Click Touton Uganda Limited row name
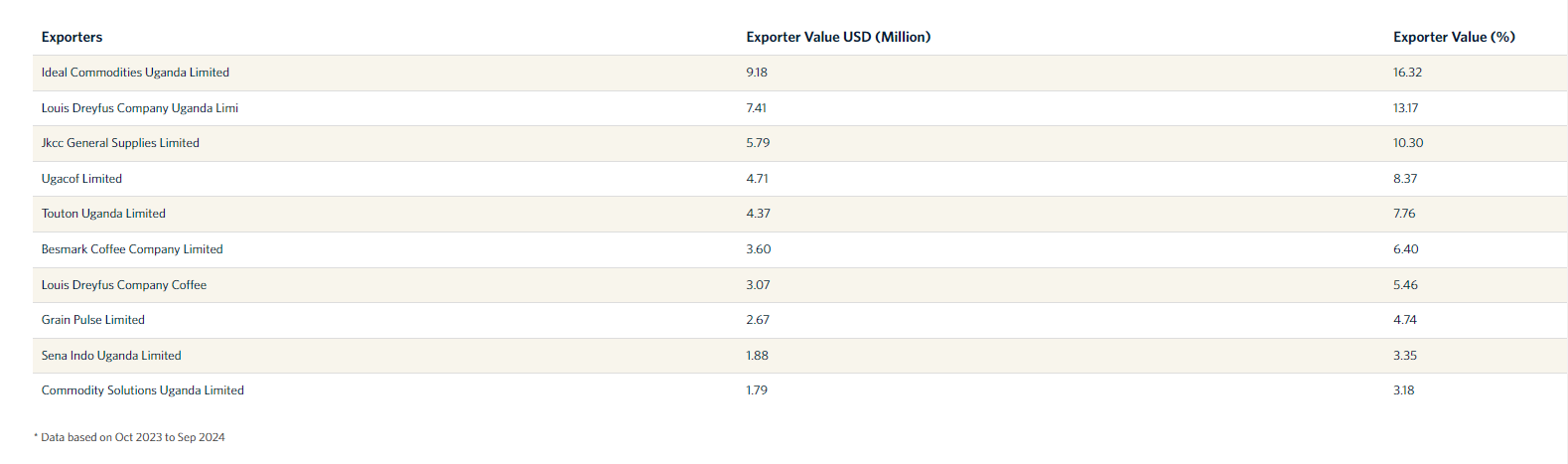 [103, 214]
